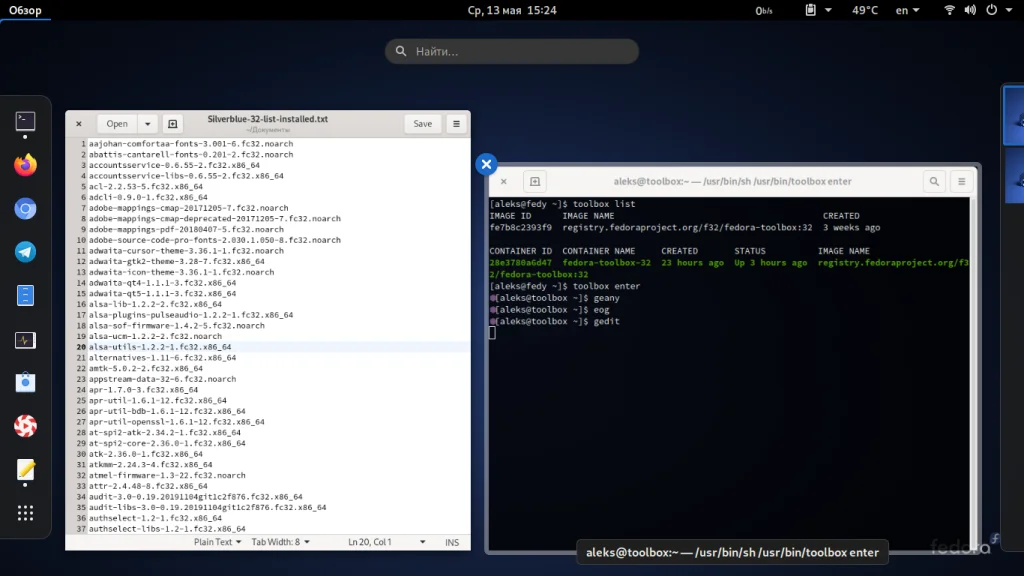Open the Tab Width: 8 dropdown
Screen dimensions: 1024x576
pyautogui.click(x=280, y=542)
